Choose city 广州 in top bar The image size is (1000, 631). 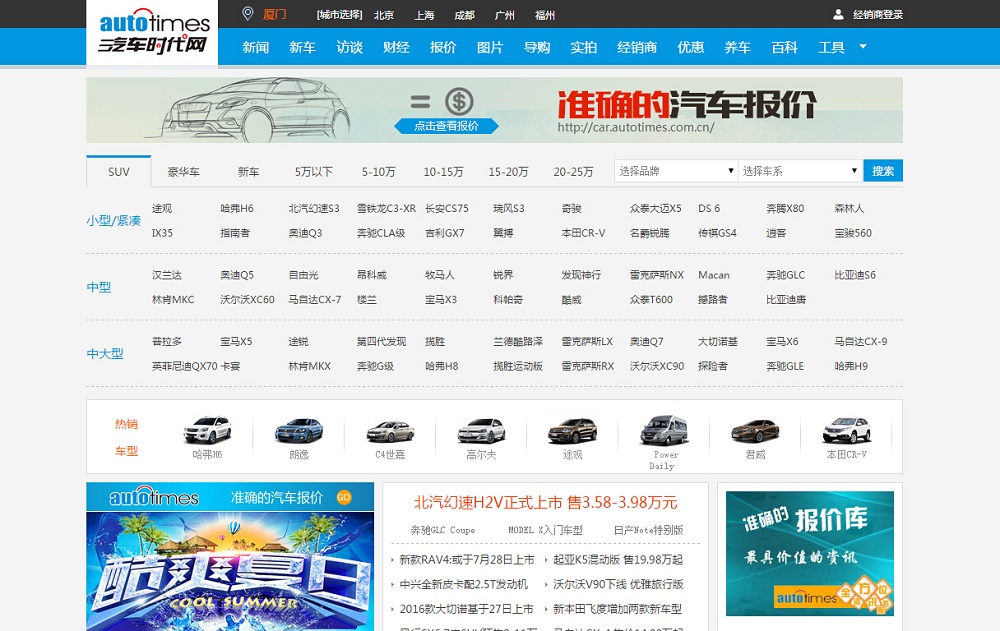[x=504, y=15]
